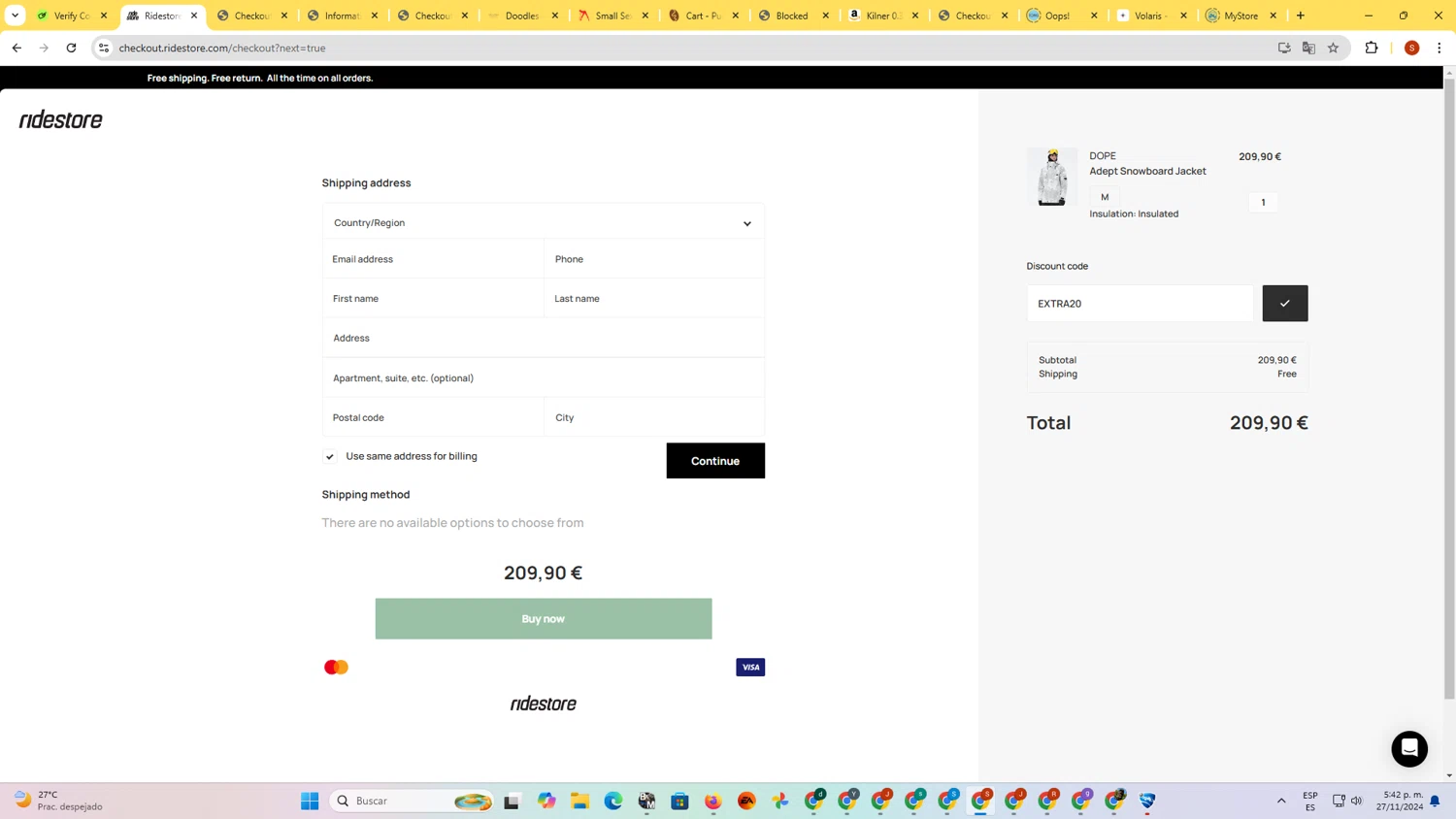Click the Last name field
Image resolution: width=1456 pixels, height=819 pixels.
(x=654, y=298)
